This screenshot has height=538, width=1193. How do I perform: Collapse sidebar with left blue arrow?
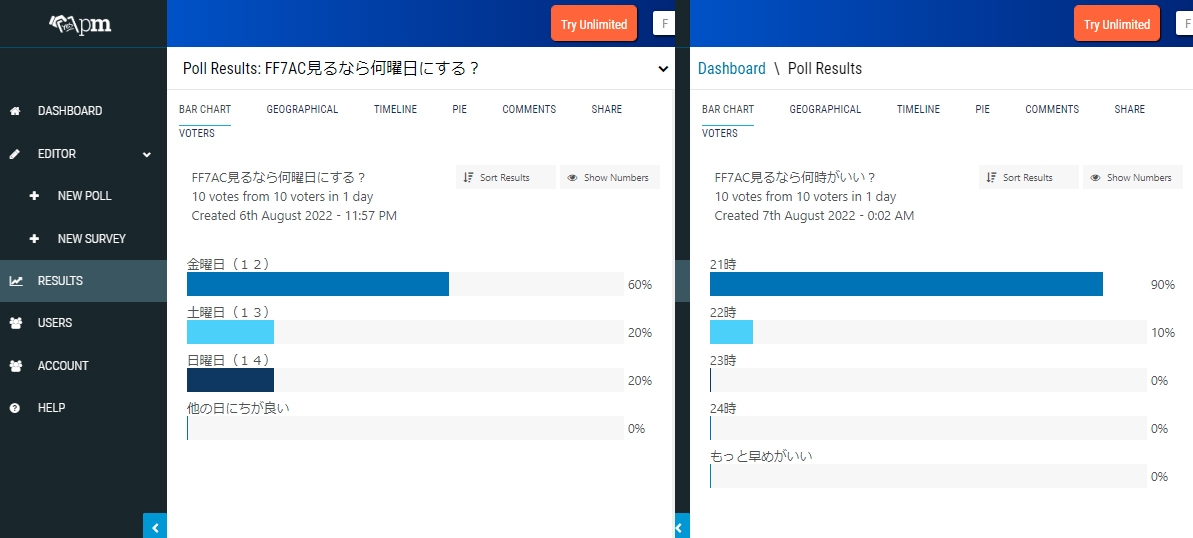tap(155, 526)
